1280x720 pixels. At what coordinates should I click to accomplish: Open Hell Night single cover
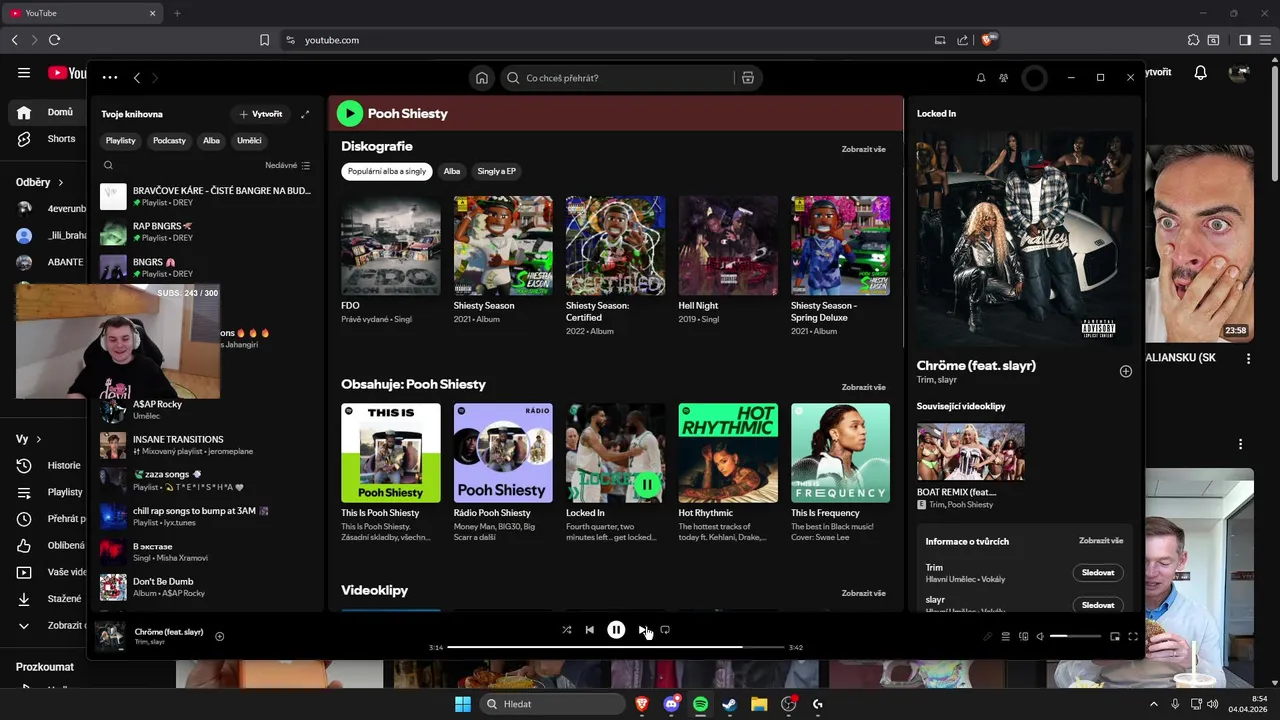[728, 245]
